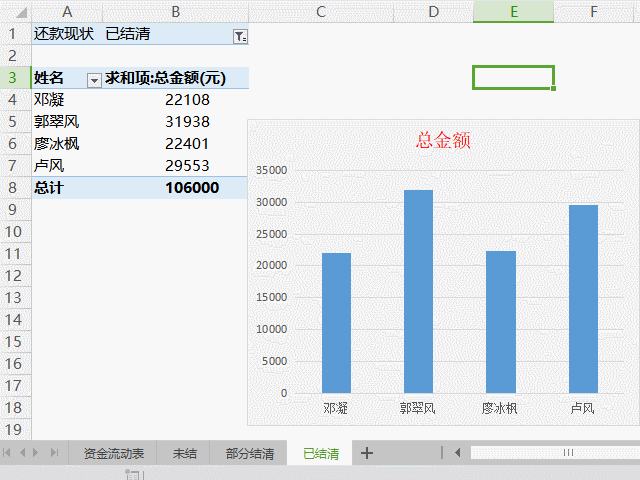Switch to the 部分结清 sheet tab

(x=249, y=453)
